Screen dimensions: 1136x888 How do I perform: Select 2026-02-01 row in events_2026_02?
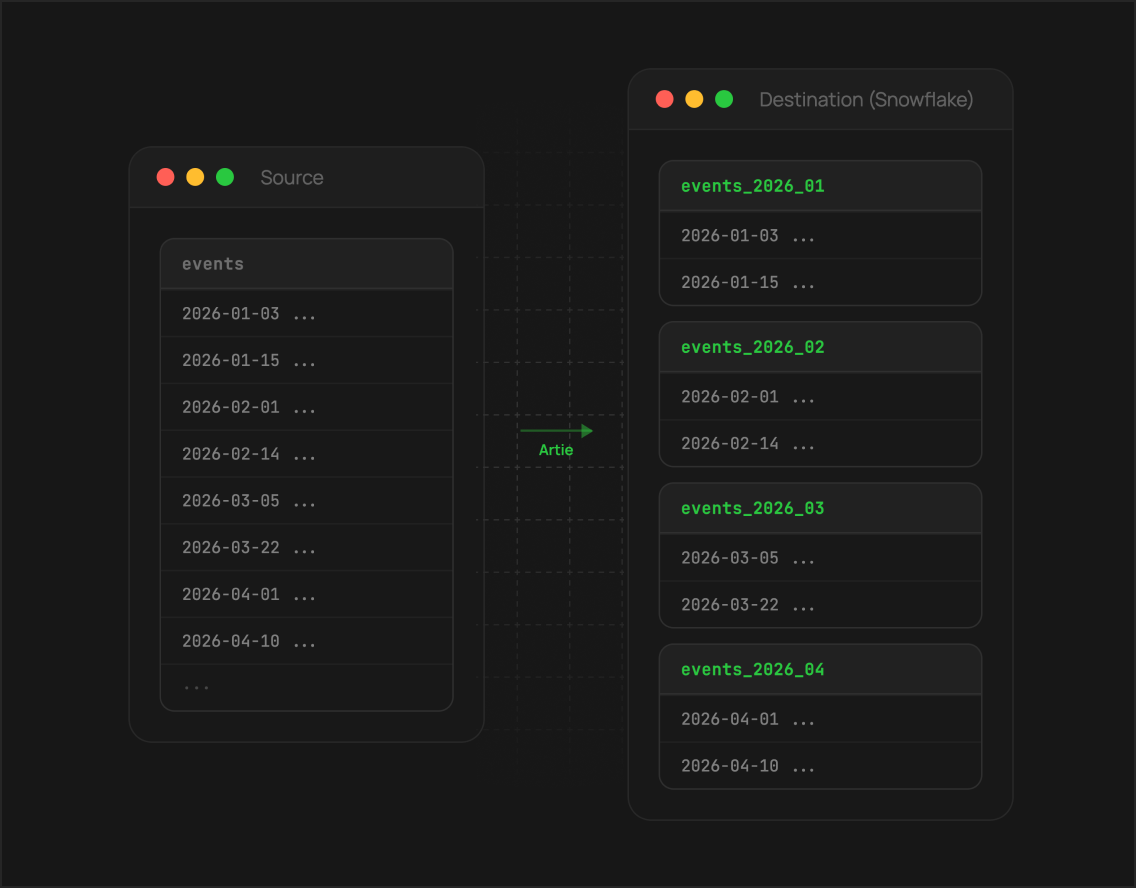pos(820,397)
